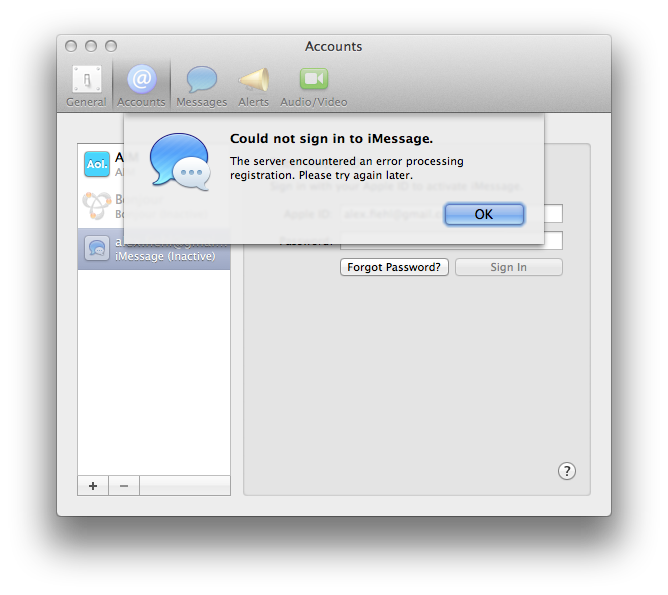
Task: Open the General preferences pane
Action: coord(86,86)
